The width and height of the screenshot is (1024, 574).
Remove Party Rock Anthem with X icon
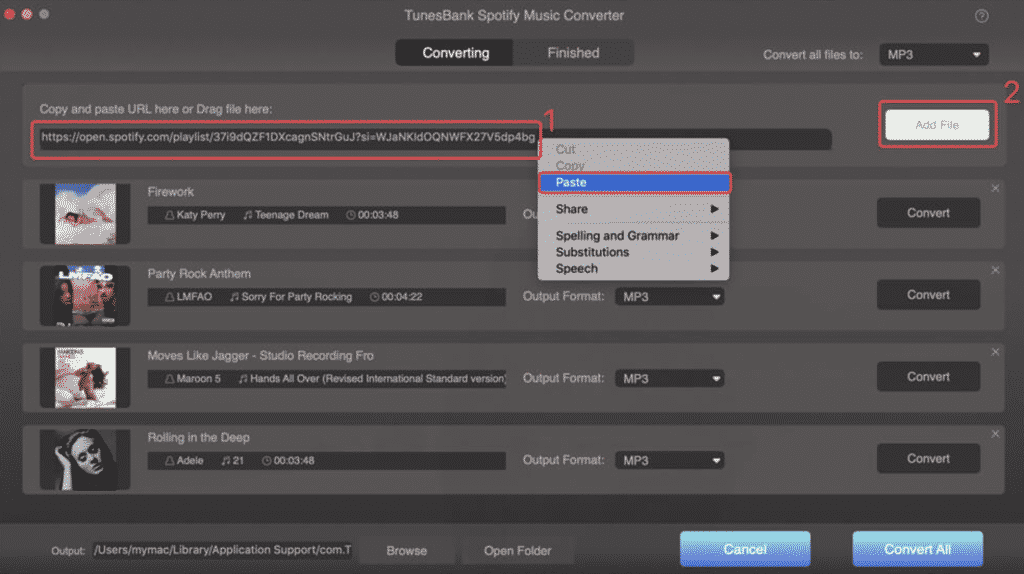tap(995, 270)
